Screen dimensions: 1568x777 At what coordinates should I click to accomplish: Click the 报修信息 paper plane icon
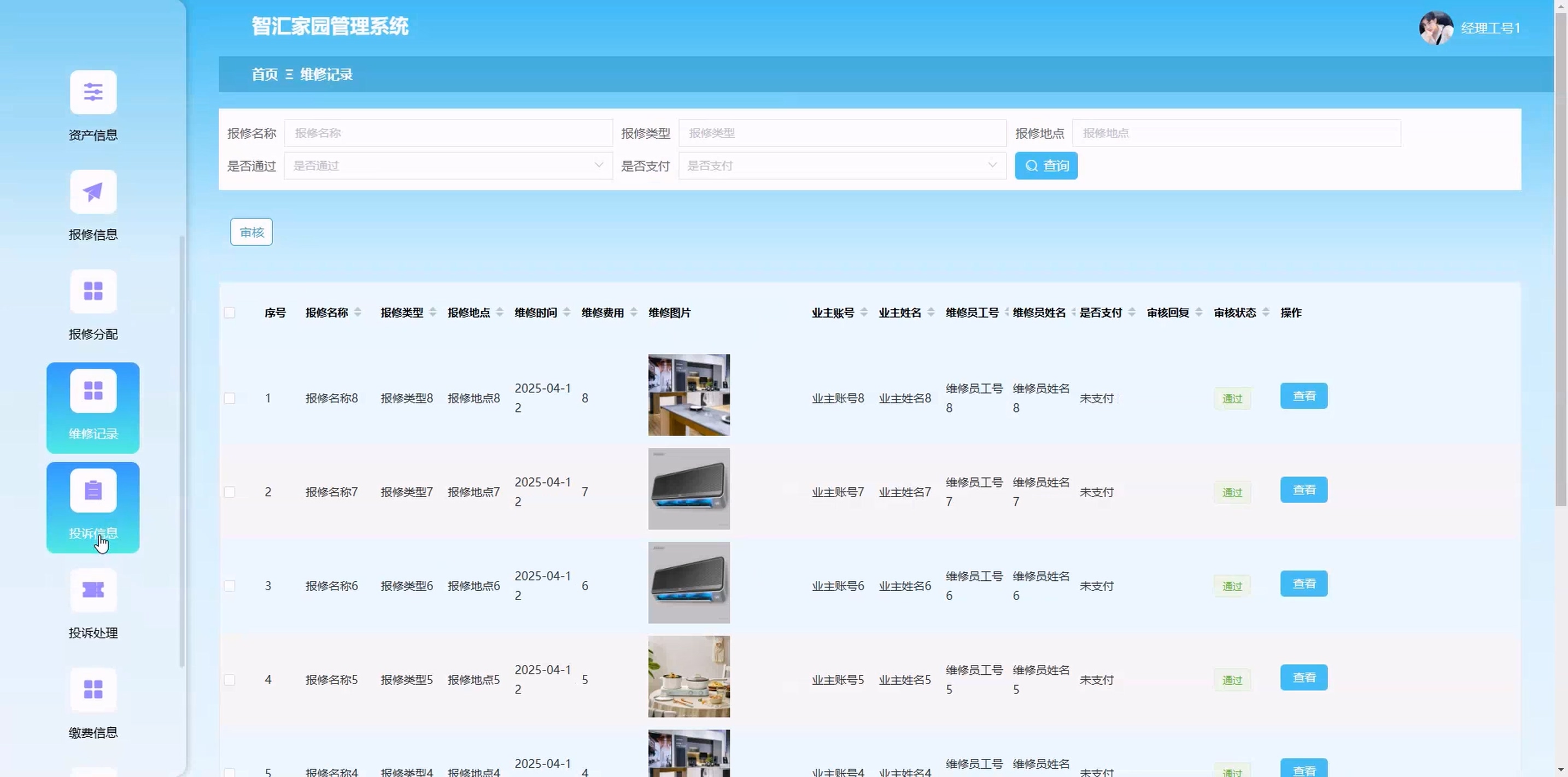click(x=93, y=192)
